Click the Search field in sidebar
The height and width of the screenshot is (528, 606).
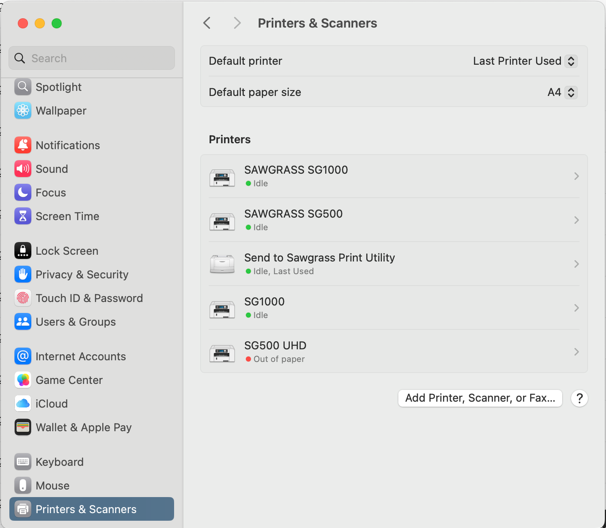[92, 58]
